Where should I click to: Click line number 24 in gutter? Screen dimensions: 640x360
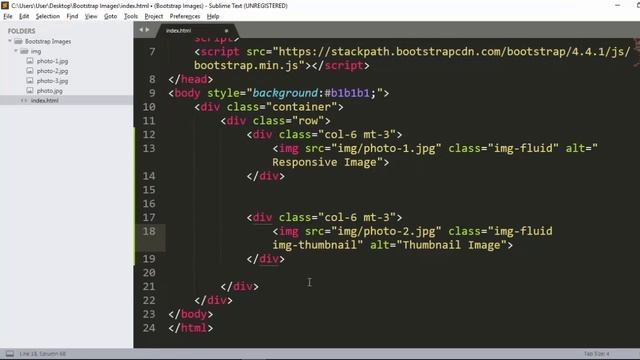click(x=149, y=328)
